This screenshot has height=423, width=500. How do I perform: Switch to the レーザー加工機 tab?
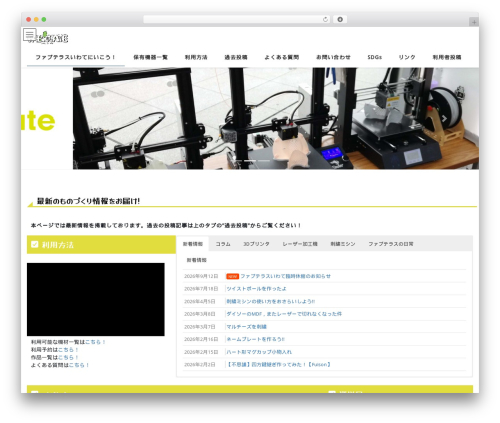tap(300, 244)
